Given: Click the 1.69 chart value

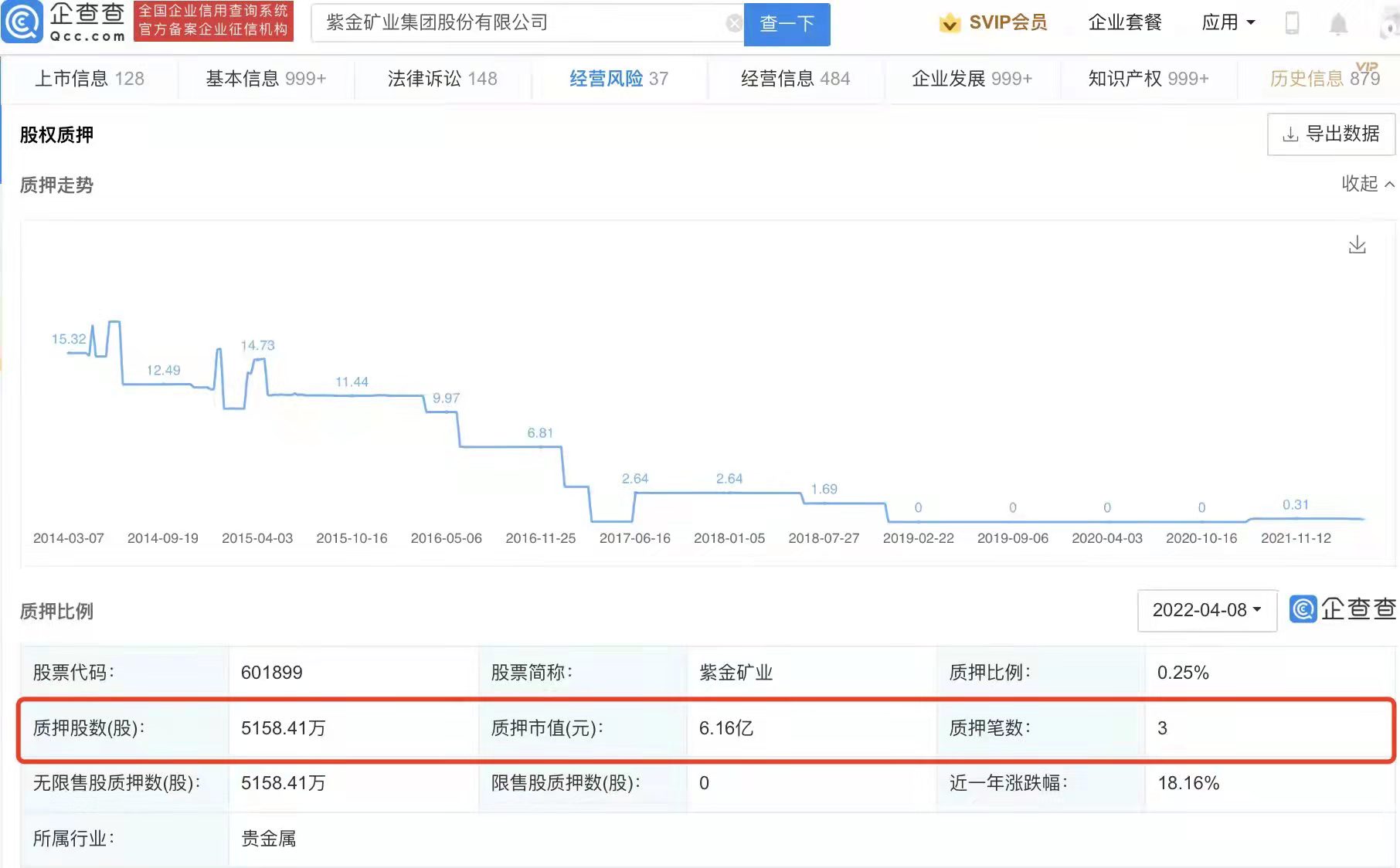Looking at the screenshot, I should pos(824,489).
